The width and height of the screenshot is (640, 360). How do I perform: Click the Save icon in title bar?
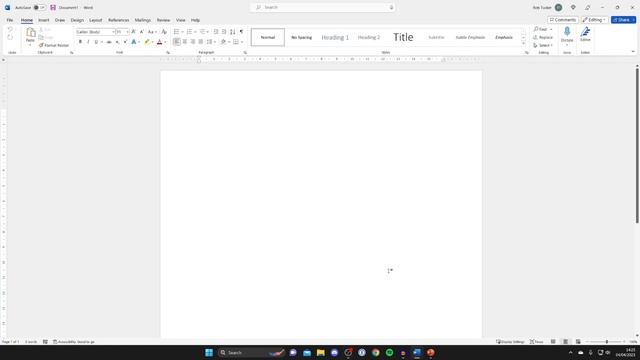[x=53, y=7]
